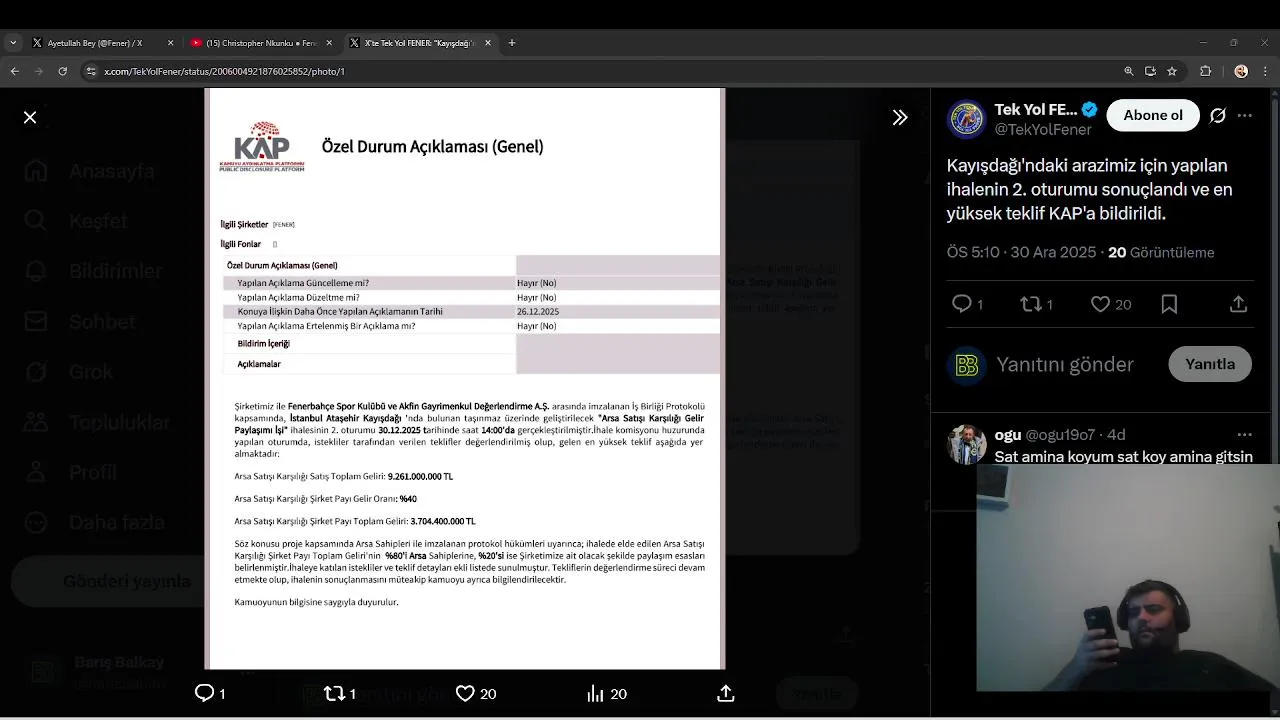Open the @TekYolFener handle link

click(x=1042, y=129)
